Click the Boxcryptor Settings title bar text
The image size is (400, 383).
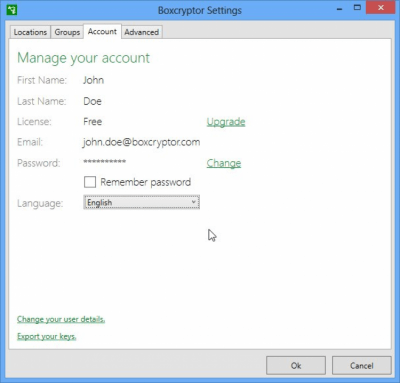[x=200, y=10]
